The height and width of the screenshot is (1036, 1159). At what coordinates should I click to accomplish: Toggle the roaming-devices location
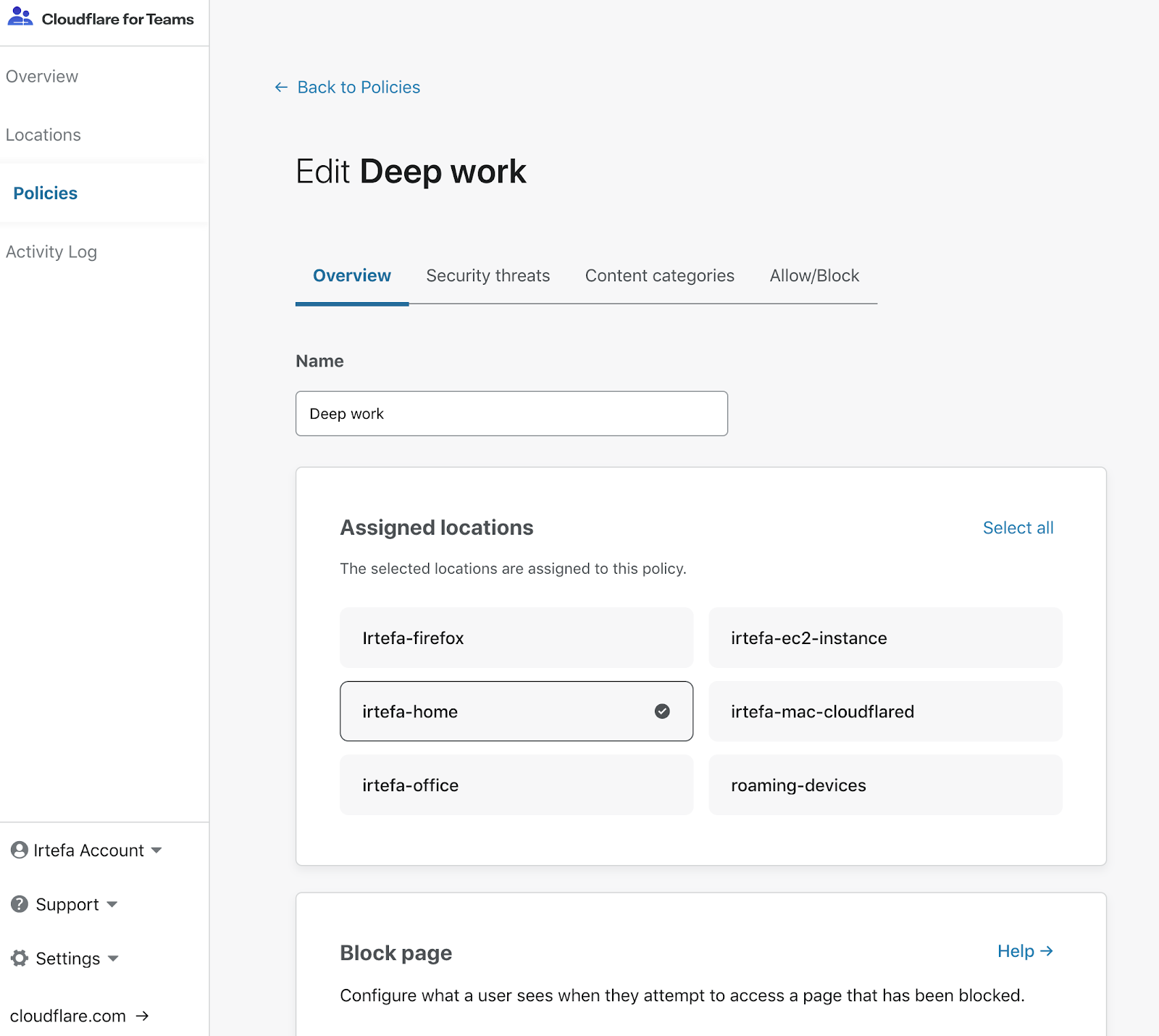pos(884,785)
